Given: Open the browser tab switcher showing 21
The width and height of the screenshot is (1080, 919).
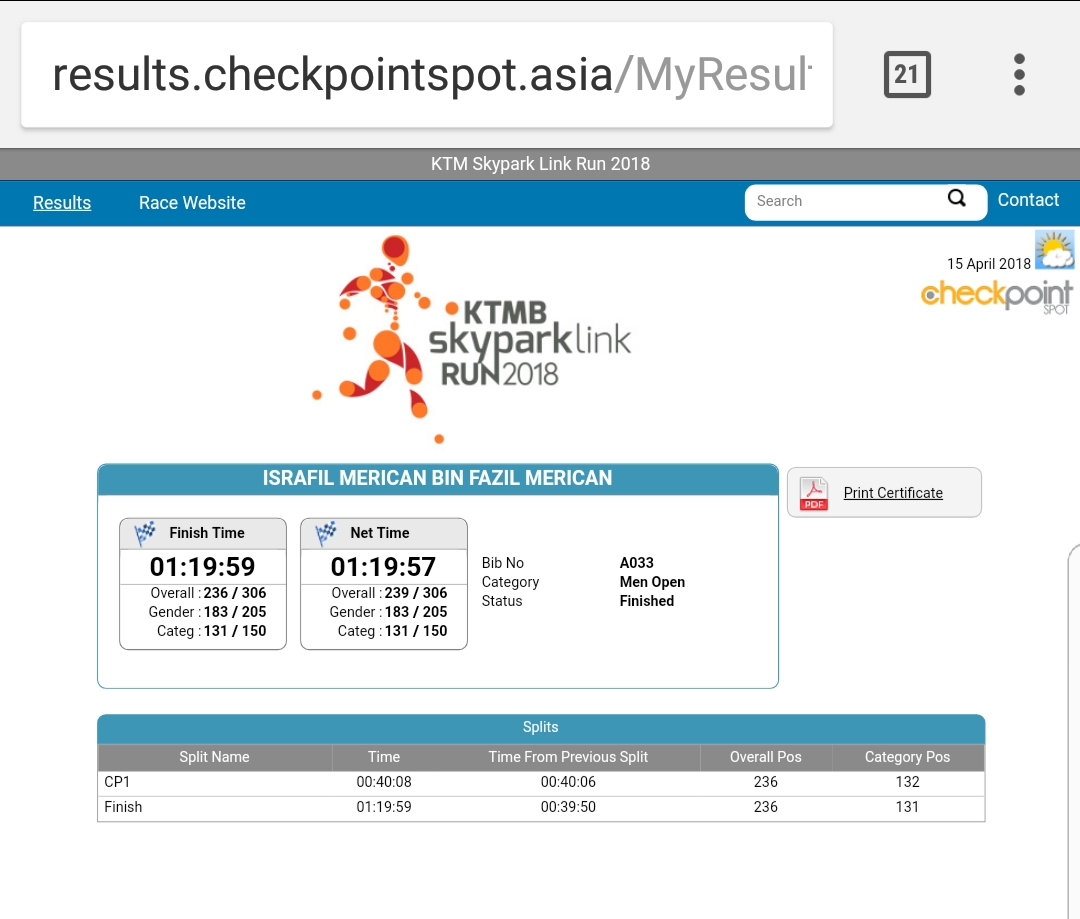Looking at the screenshot, I should click(x=906, y=75).
